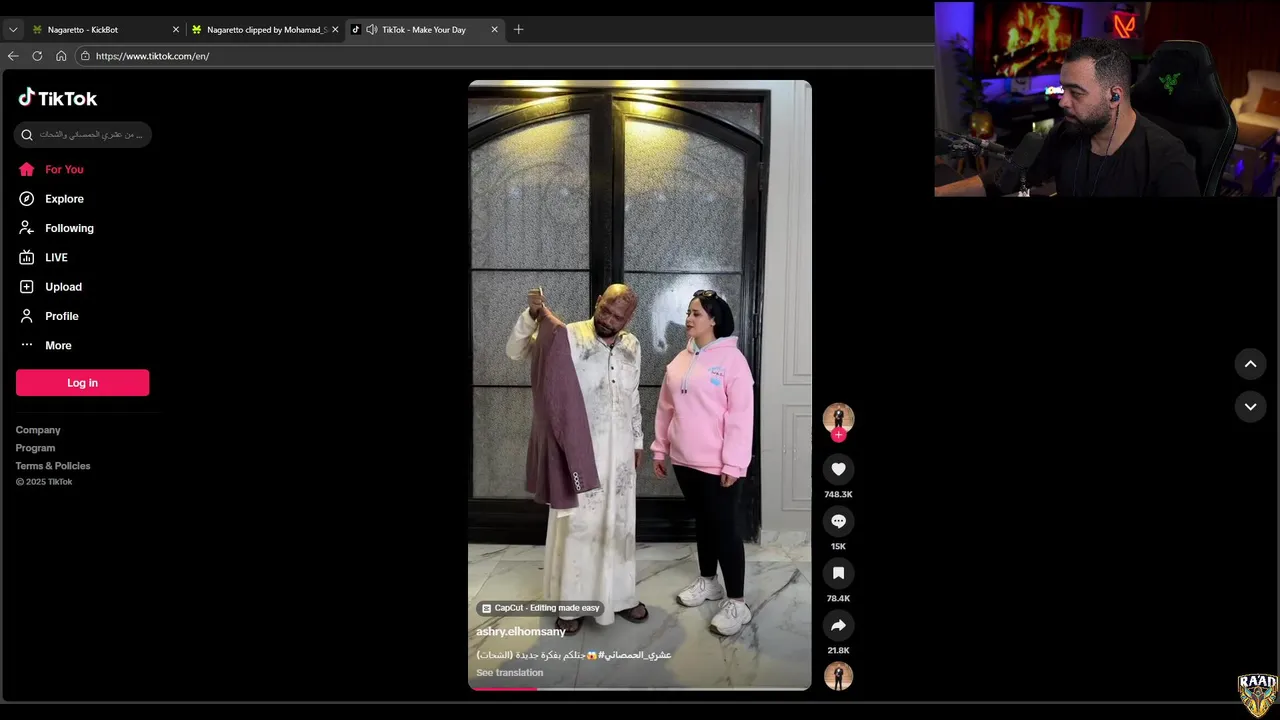Screen dimensions: 1280x720
Task: Open the tab list dropdown arrow
Action: click(13, 30)
